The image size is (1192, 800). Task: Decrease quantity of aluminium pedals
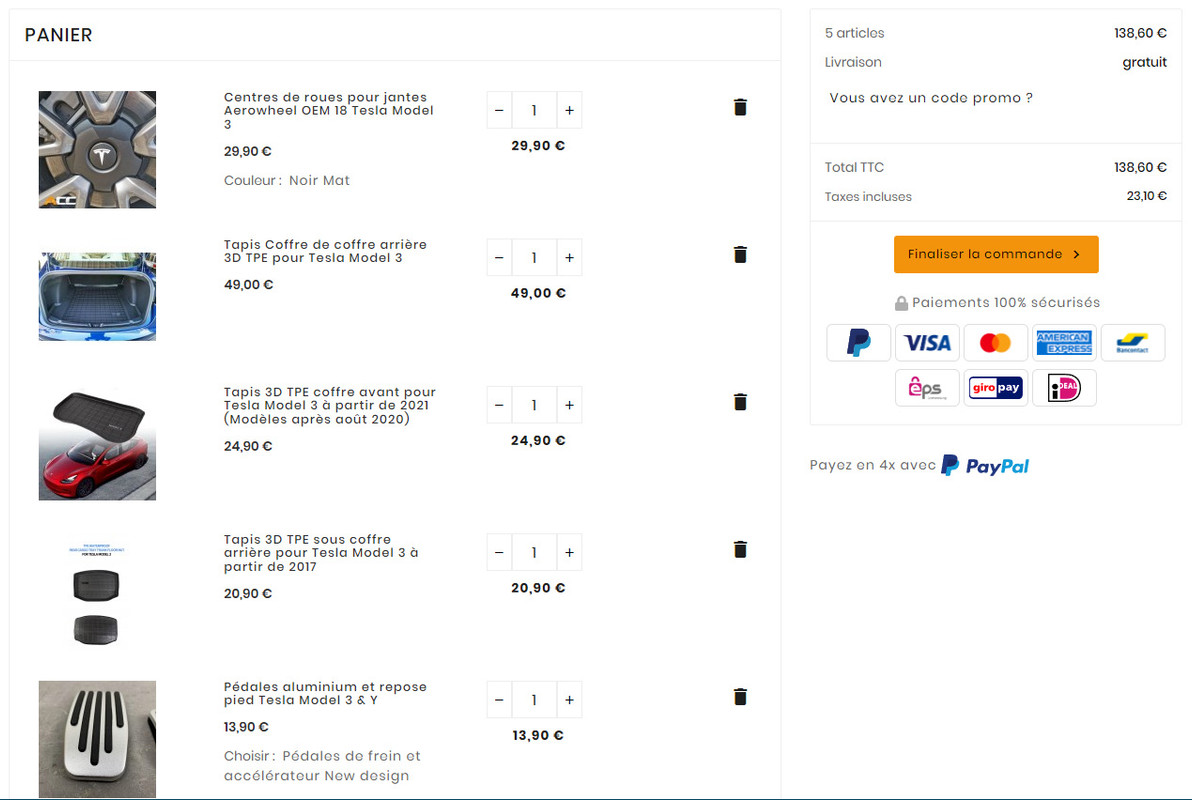[499, 700]
